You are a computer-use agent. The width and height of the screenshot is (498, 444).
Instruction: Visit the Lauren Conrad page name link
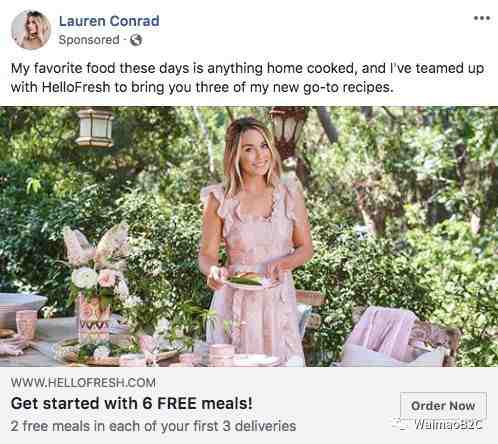109,21
